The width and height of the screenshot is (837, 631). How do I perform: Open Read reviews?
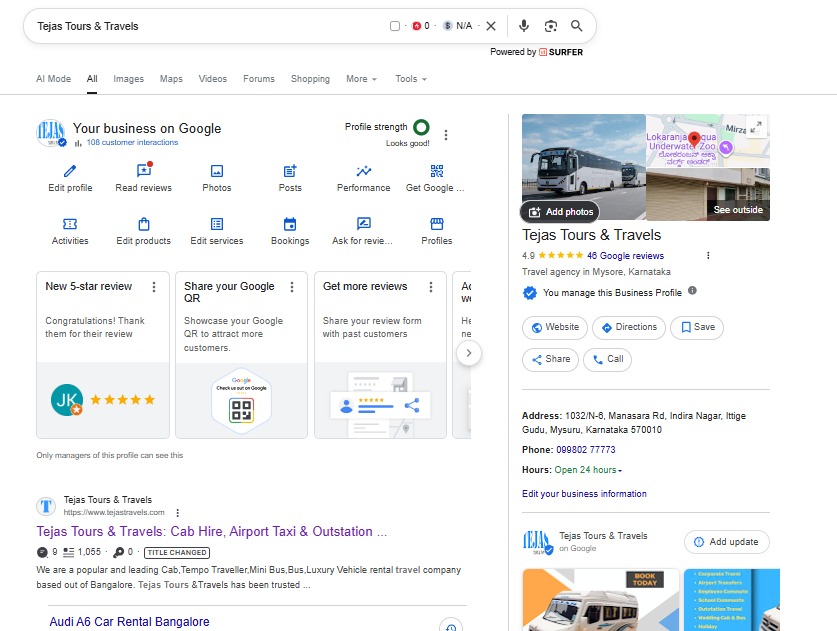coord(144,178)
